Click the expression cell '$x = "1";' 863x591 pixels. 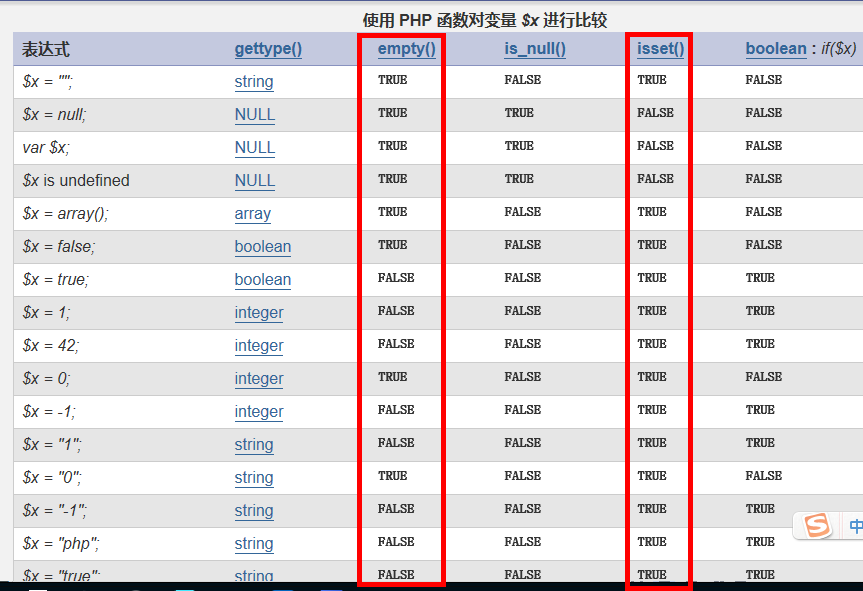[52, 445]
